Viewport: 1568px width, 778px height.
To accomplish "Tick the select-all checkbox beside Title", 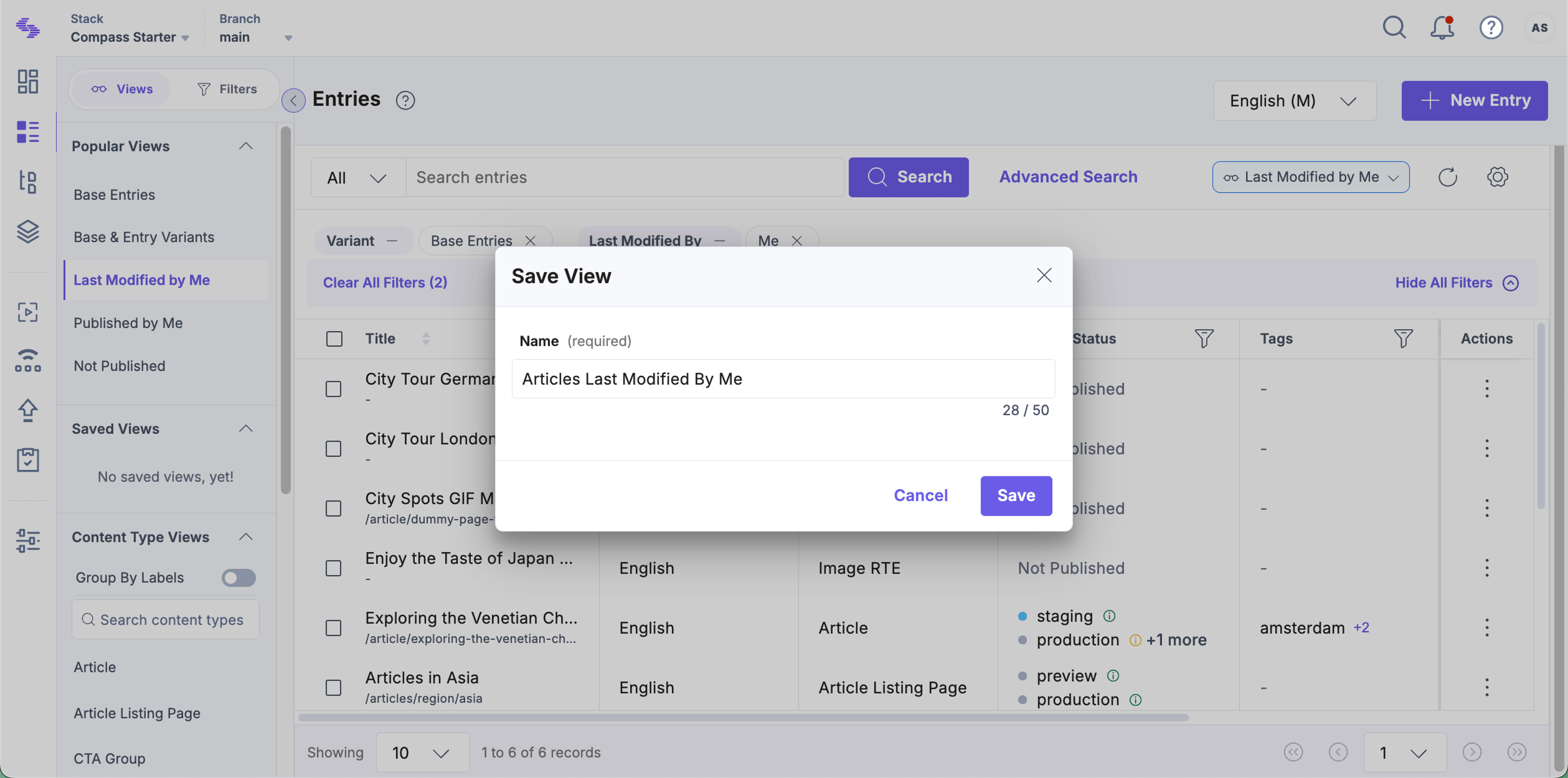I will coord(334,339).
